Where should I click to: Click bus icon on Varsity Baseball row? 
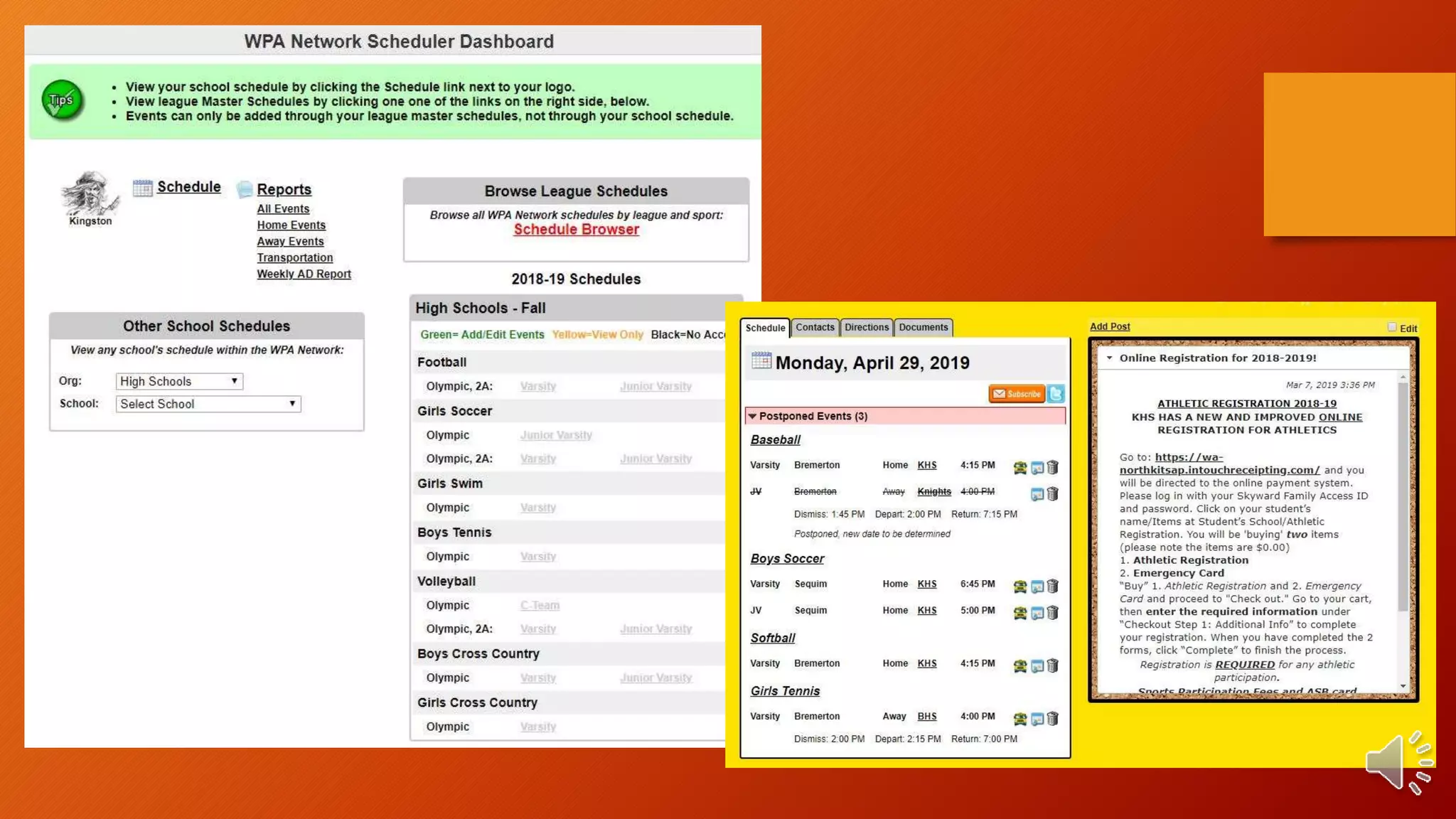click(1020, 468)
